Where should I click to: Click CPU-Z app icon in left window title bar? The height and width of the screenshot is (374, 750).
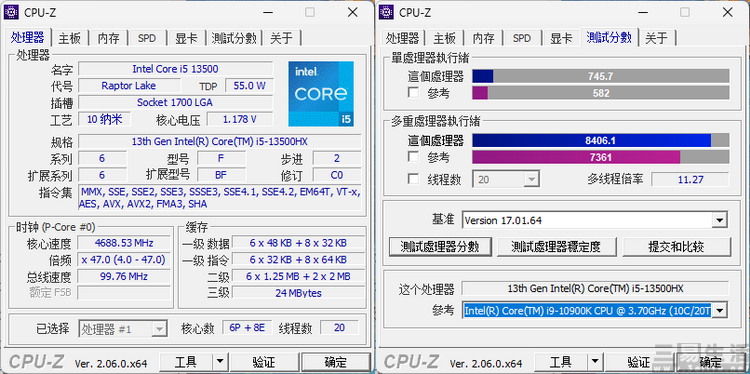[x=11, y=12]
